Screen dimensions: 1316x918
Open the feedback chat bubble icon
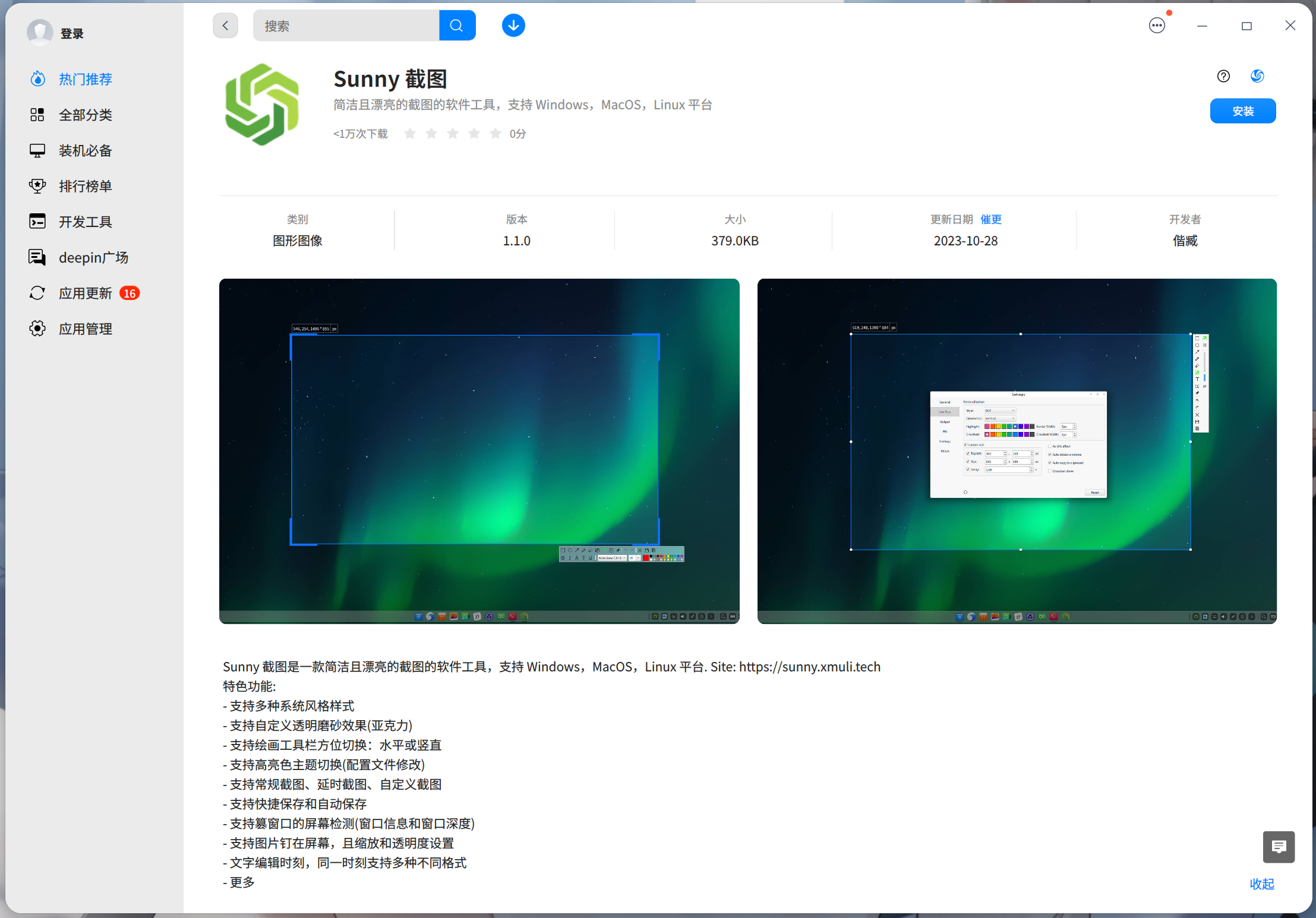pos(1278,846)
